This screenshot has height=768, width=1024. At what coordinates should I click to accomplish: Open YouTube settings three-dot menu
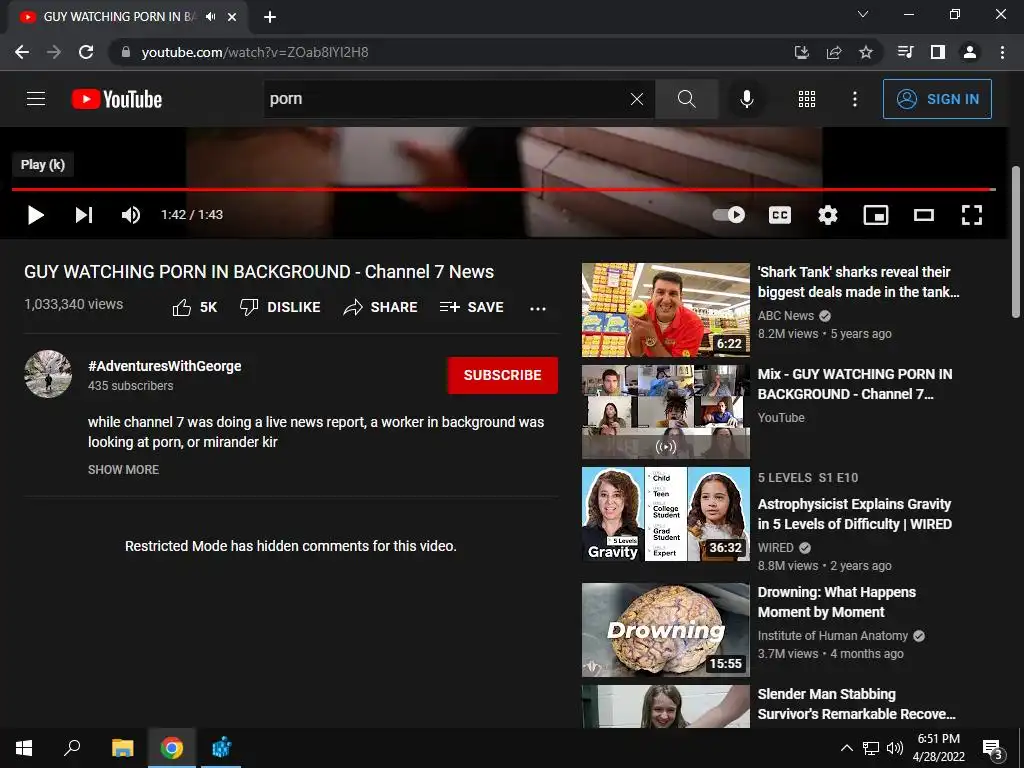pos(854,99)
